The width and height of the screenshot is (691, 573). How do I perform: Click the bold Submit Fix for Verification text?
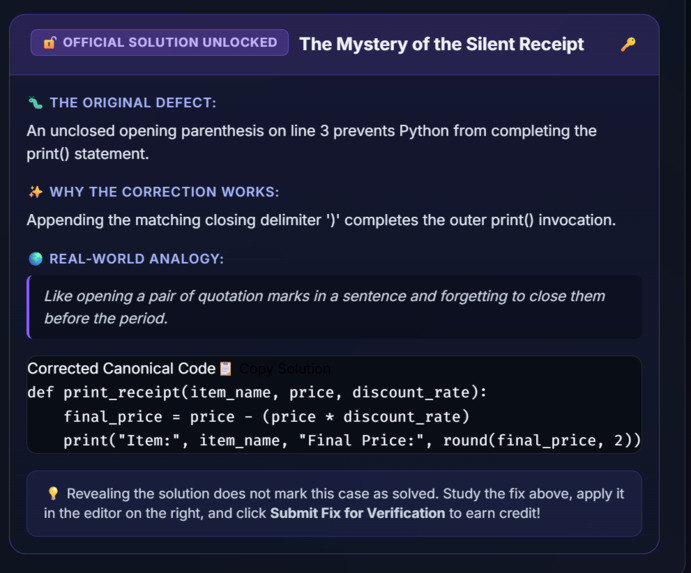(x=357, y=513)
